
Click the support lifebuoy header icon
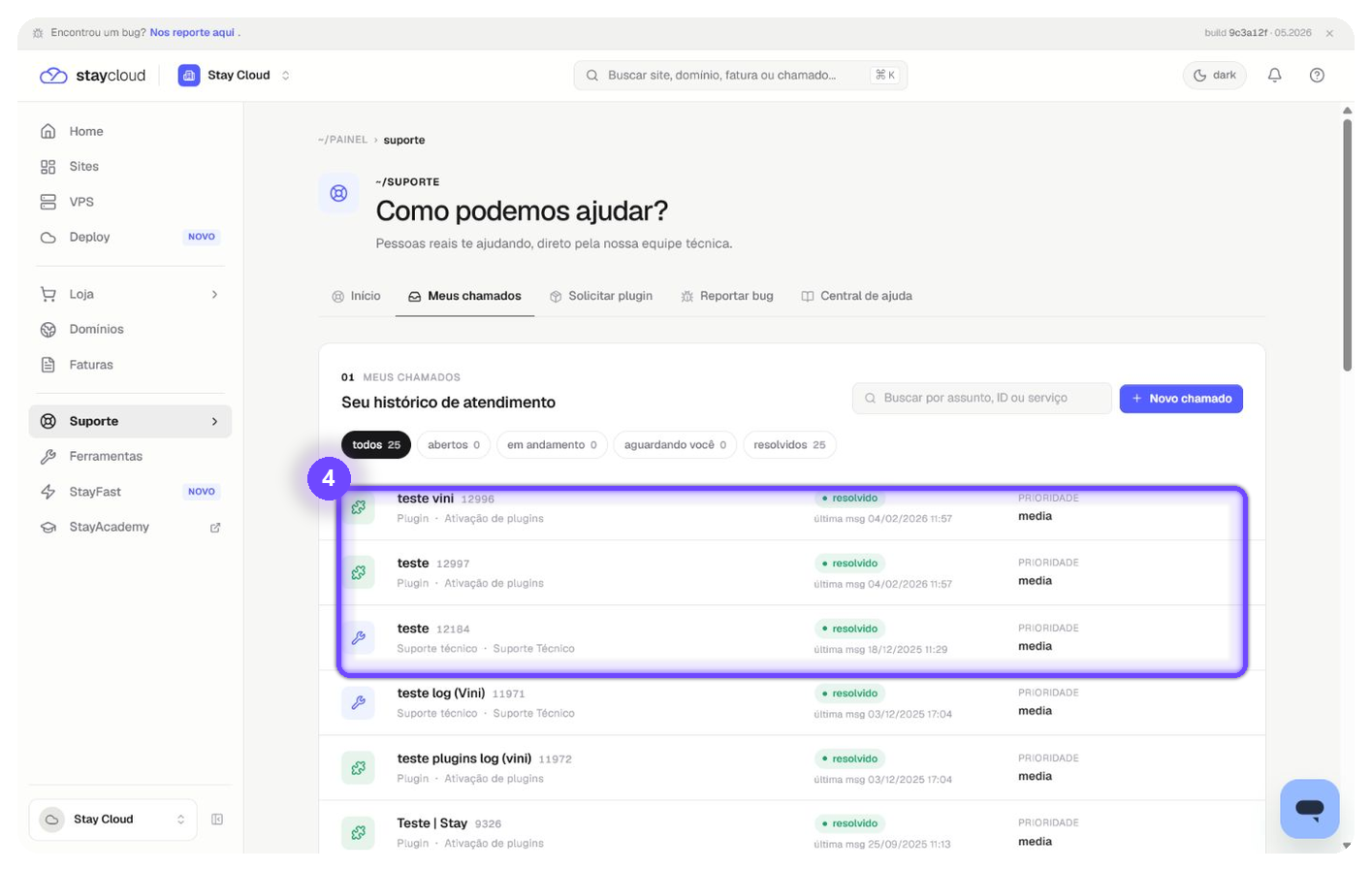click(338, 193)
